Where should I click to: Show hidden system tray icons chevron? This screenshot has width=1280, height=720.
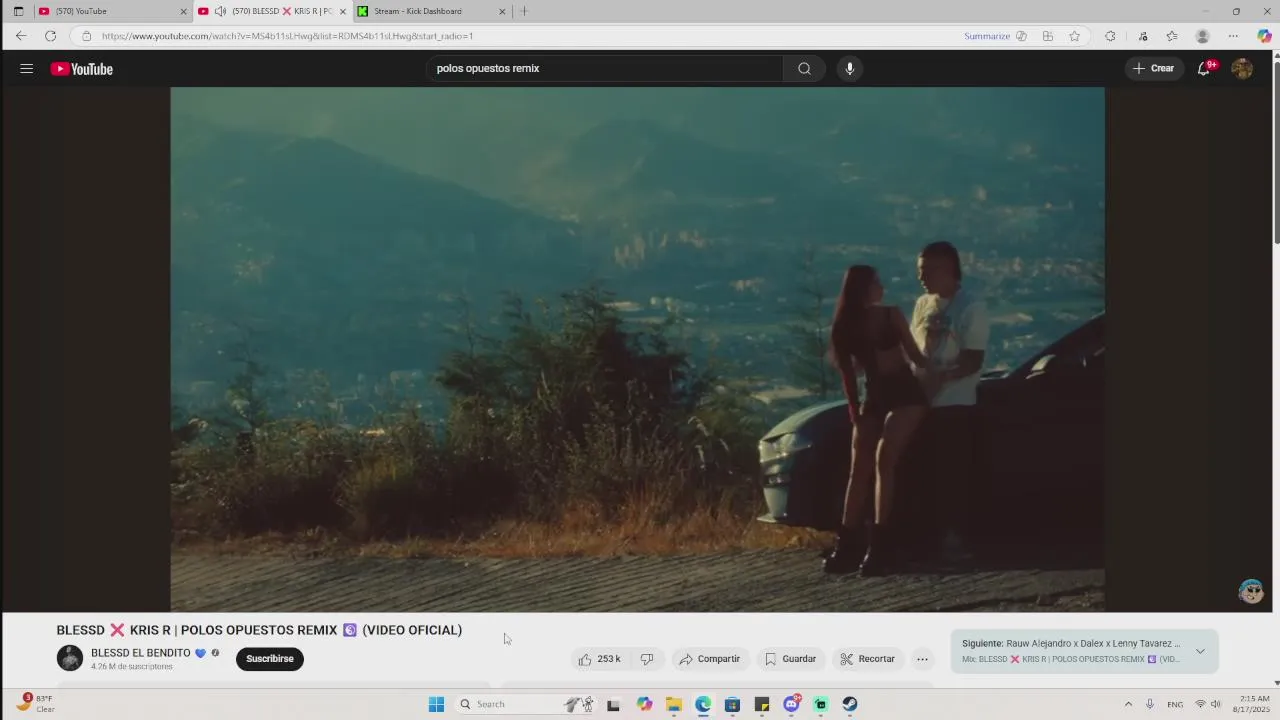pos(1128,704)
